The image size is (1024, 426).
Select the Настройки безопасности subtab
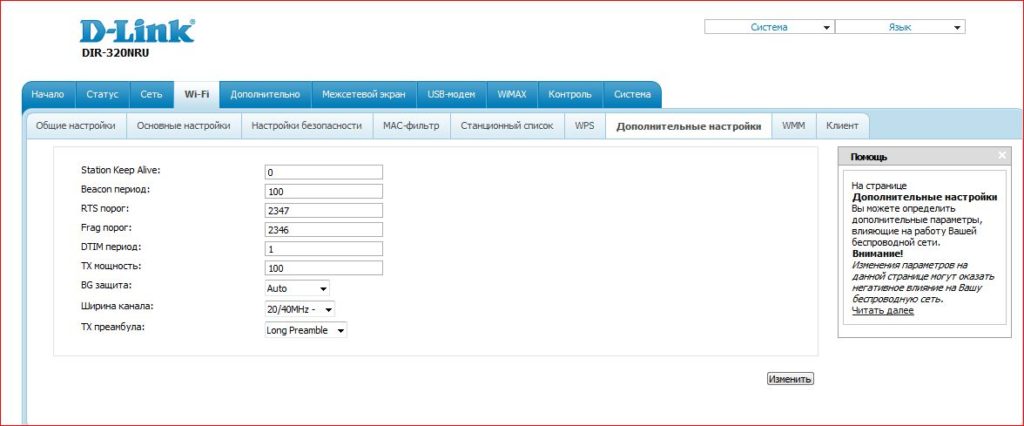point(306,126)
